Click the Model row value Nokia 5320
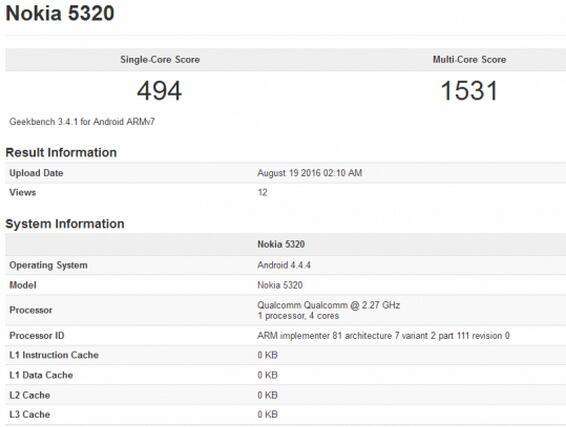566x427 pixels. [280, 285]
